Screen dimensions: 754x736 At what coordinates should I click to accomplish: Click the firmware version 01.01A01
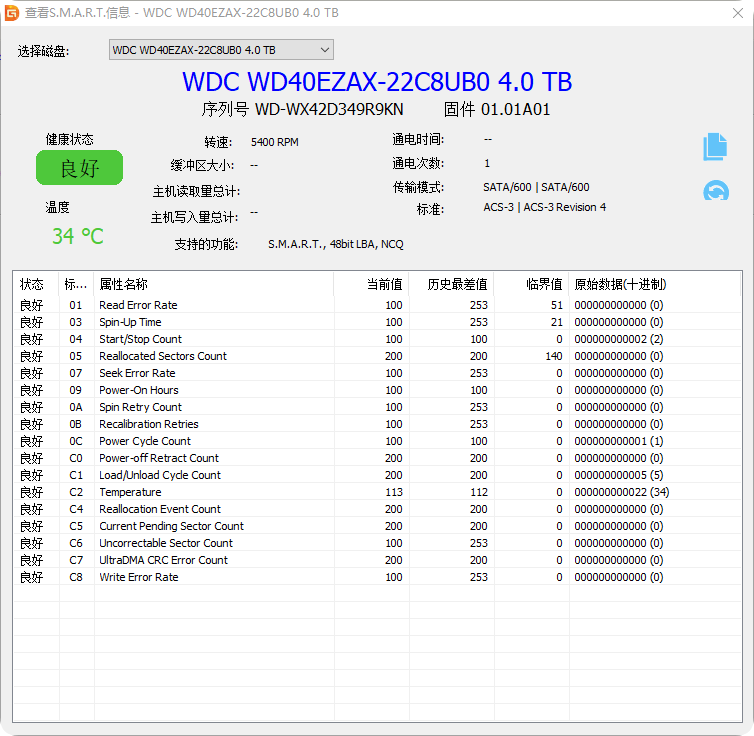515,110
